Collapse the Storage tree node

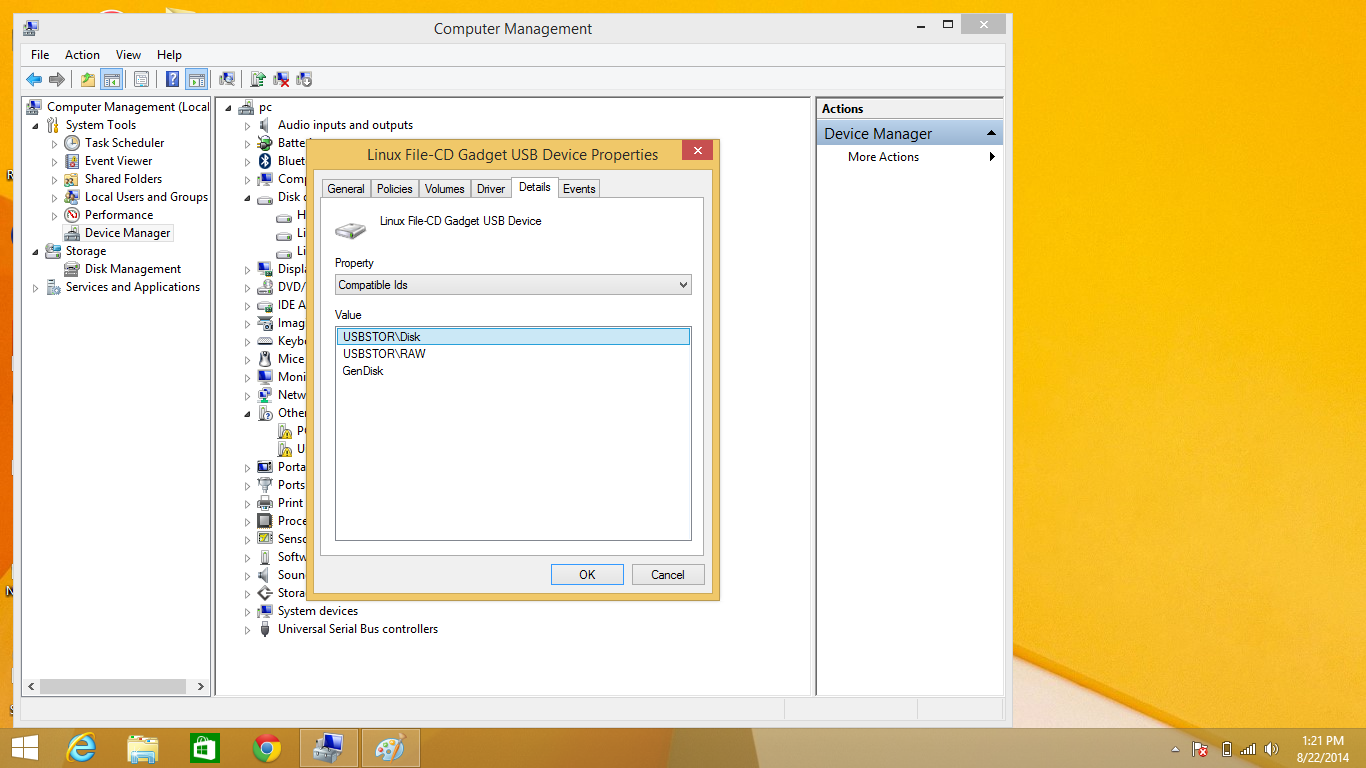coord(37,252)
